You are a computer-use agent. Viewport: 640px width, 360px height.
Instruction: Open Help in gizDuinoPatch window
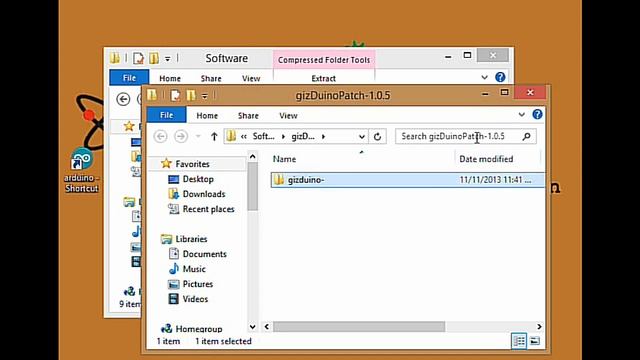pos(538,115)
